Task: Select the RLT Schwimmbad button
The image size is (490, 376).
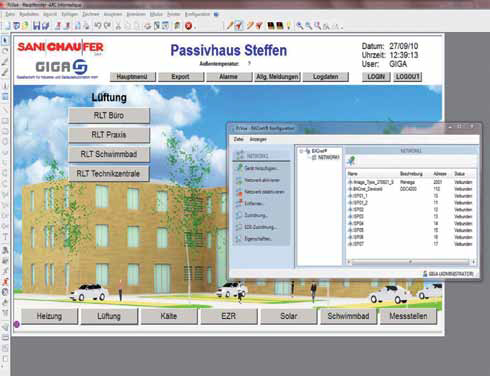Action: pos(109,154)
